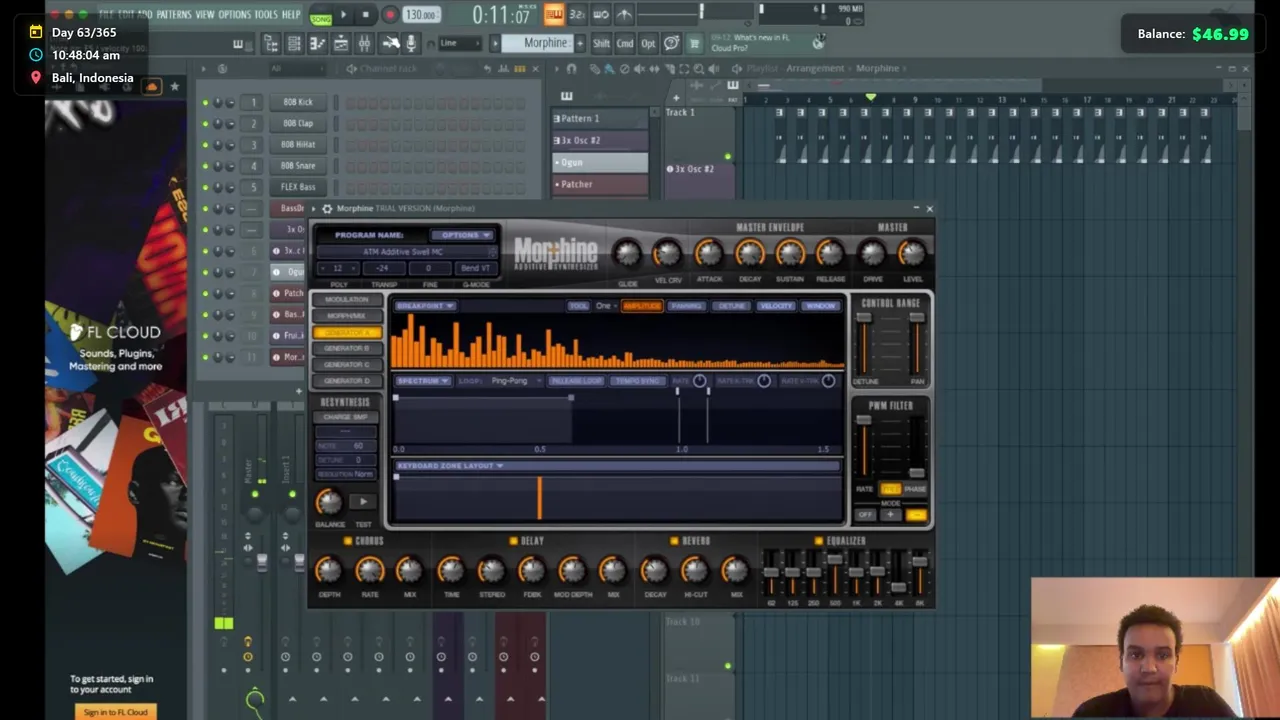Toggle the EQUALIZER LED

(x=819, y=541)
